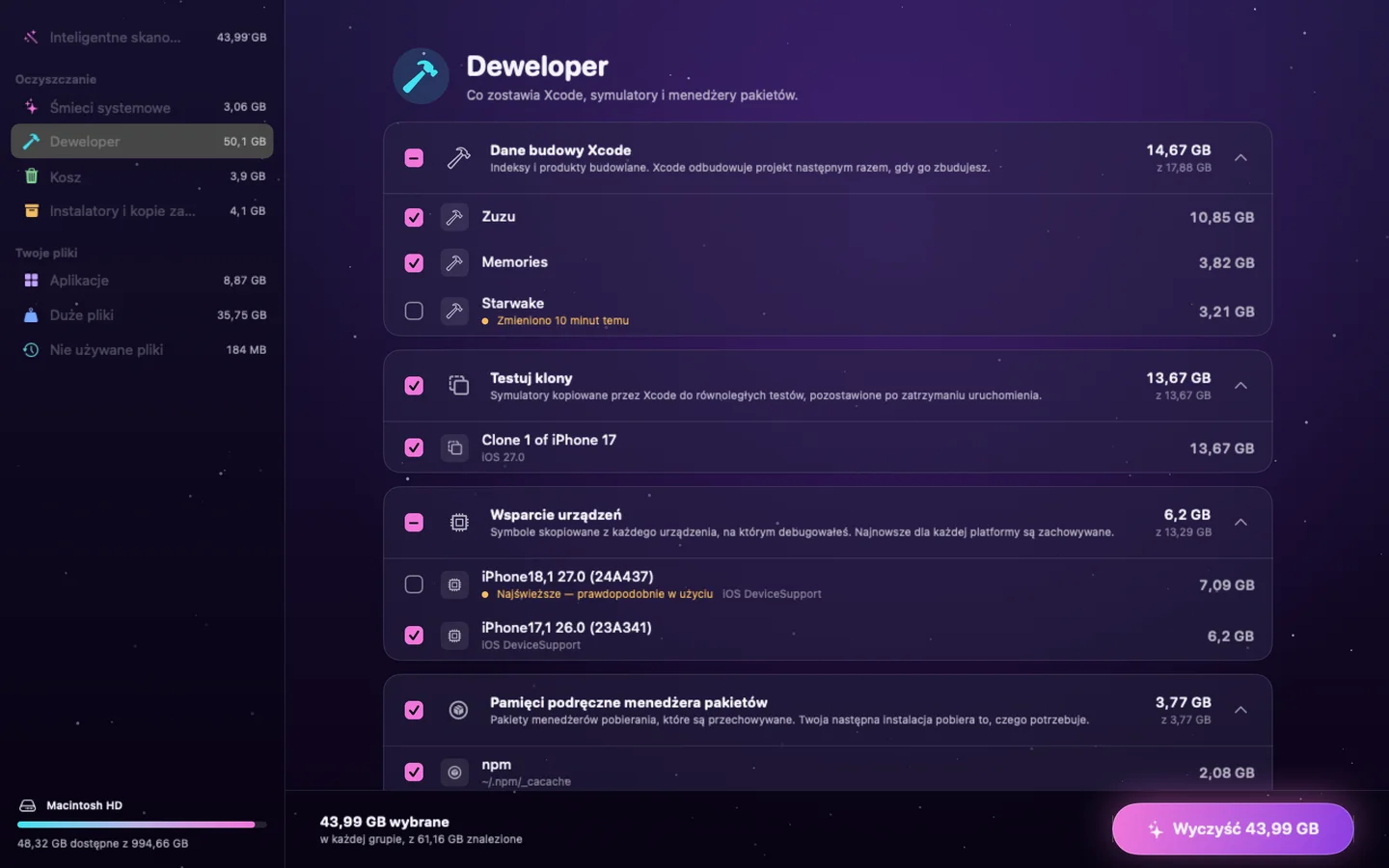Click the package icon beside npm
1389x868 pixels.
[454, 773]
